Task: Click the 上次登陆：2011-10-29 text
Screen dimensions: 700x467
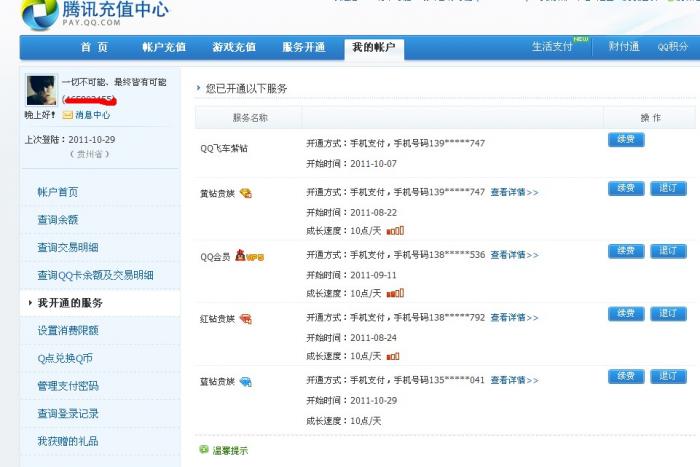Action: [x=70, y=140]
